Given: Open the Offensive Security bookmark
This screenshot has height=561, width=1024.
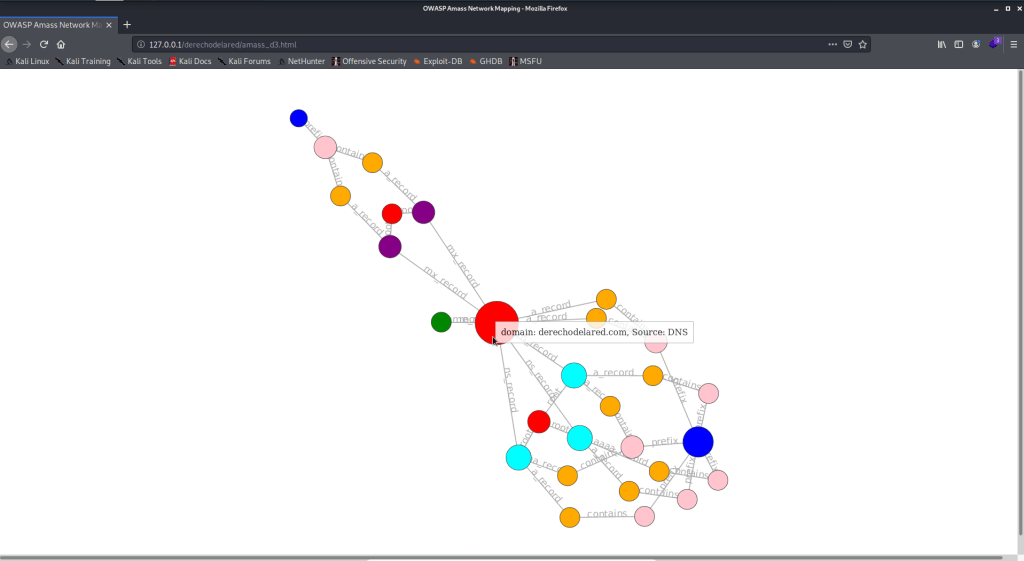Looking at the screenshot, I should click(369, 61).
